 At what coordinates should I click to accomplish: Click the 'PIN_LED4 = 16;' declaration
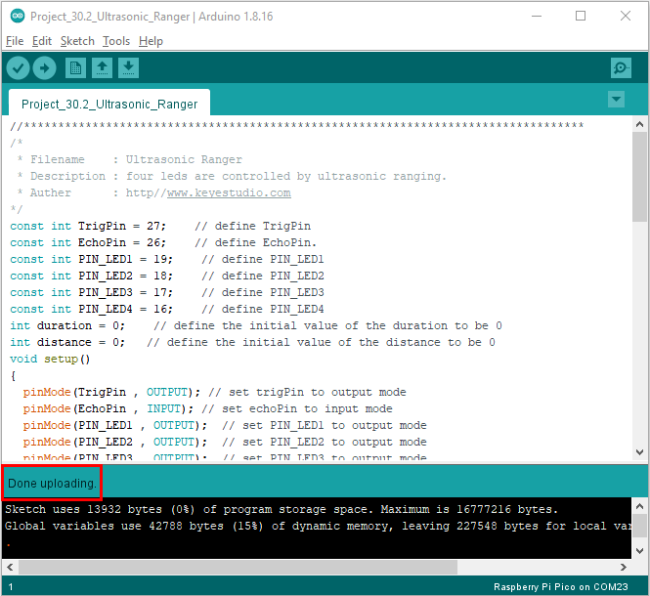pyautogui.click(x=125, y=309)
